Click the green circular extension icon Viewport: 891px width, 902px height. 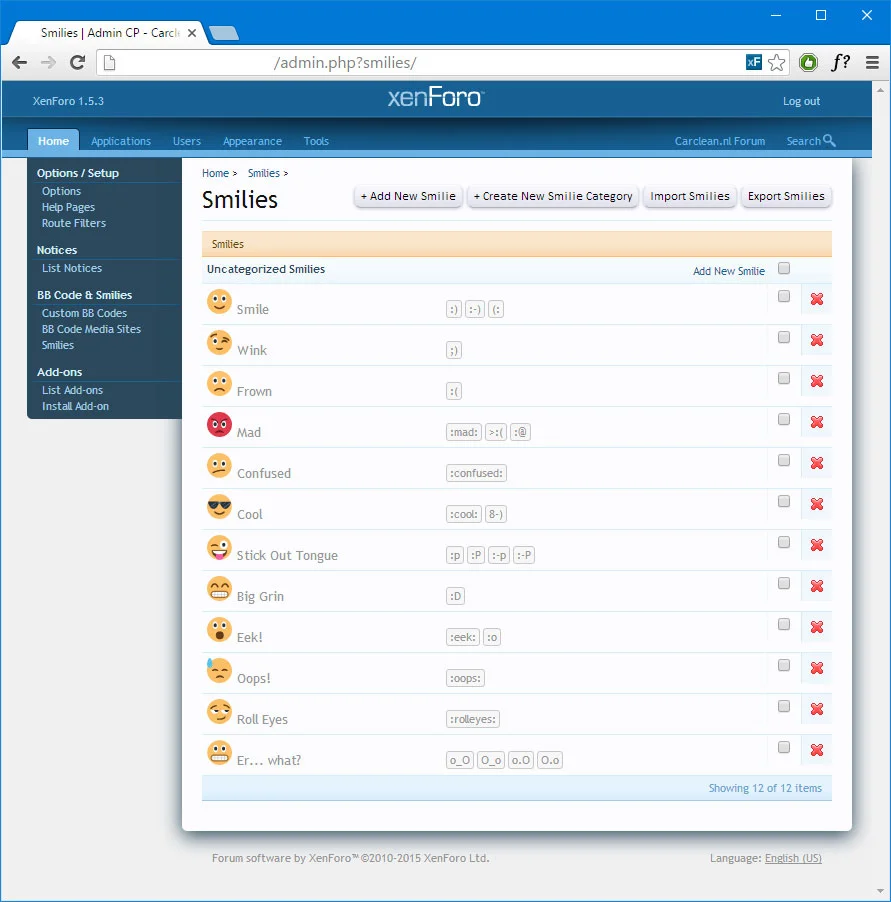[808, 62]
